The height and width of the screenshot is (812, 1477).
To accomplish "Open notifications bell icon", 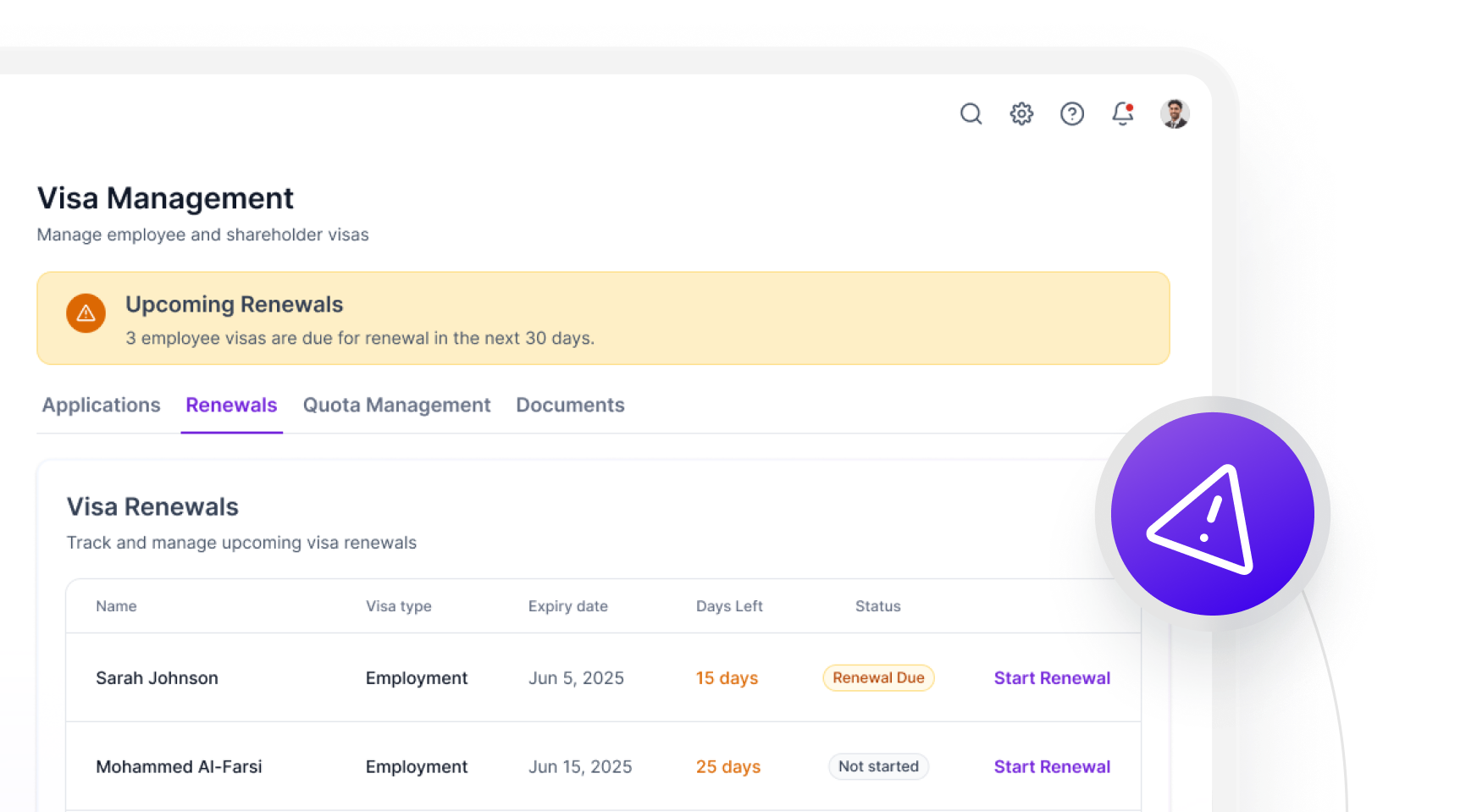I will pyautogui.click(x=1123, y=113).
